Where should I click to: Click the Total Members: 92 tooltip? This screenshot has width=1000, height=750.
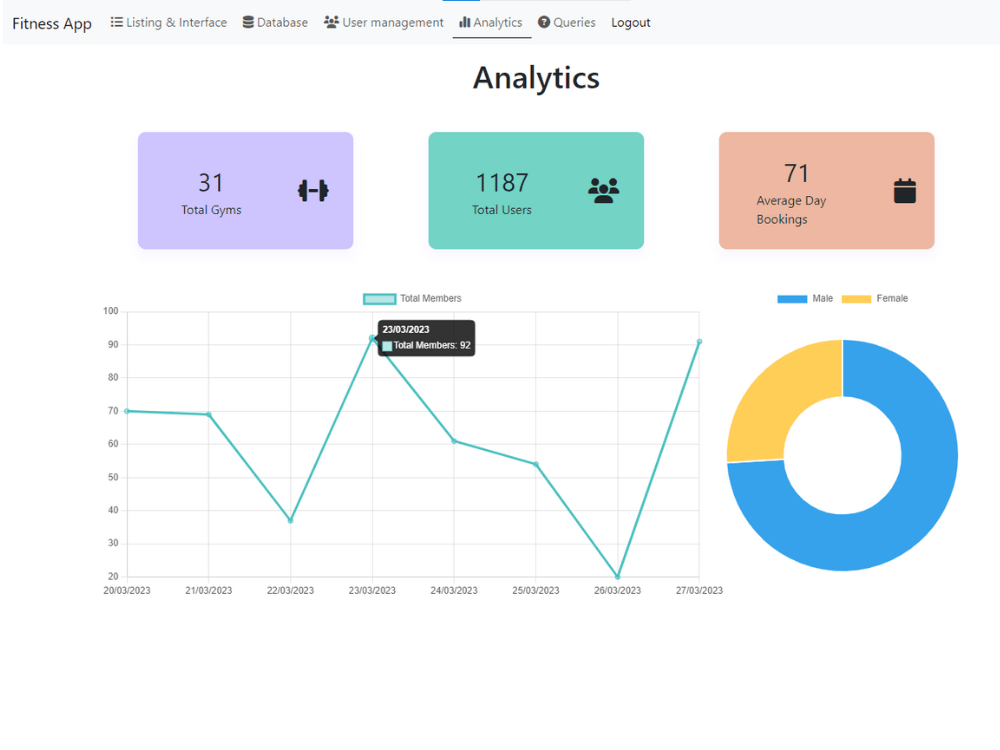click(427, 338)
